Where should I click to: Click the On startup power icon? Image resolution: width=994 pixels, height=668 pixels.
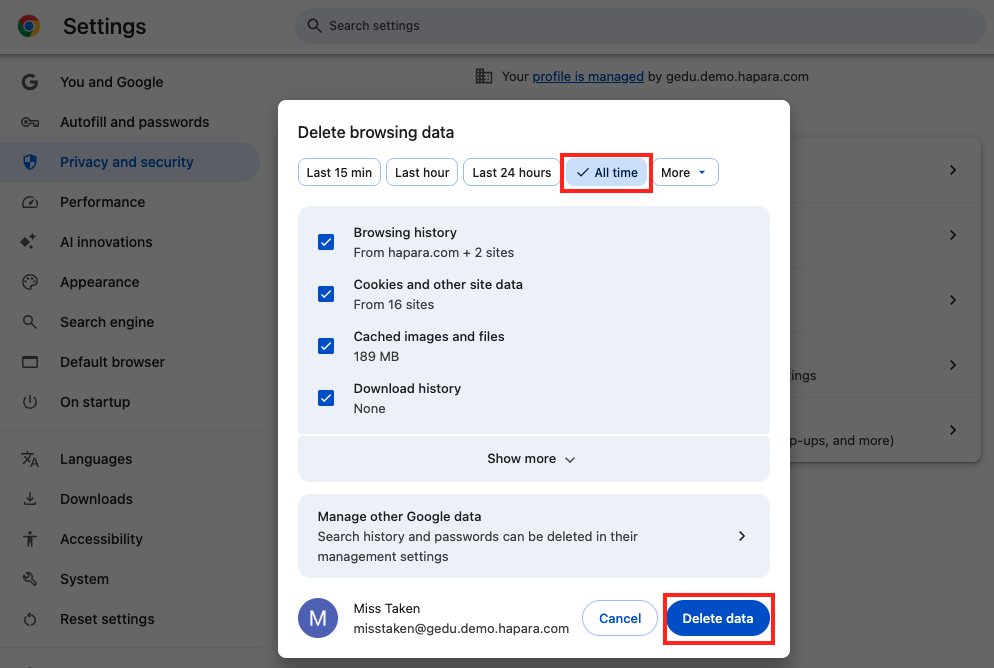click(x=30, y=402)
